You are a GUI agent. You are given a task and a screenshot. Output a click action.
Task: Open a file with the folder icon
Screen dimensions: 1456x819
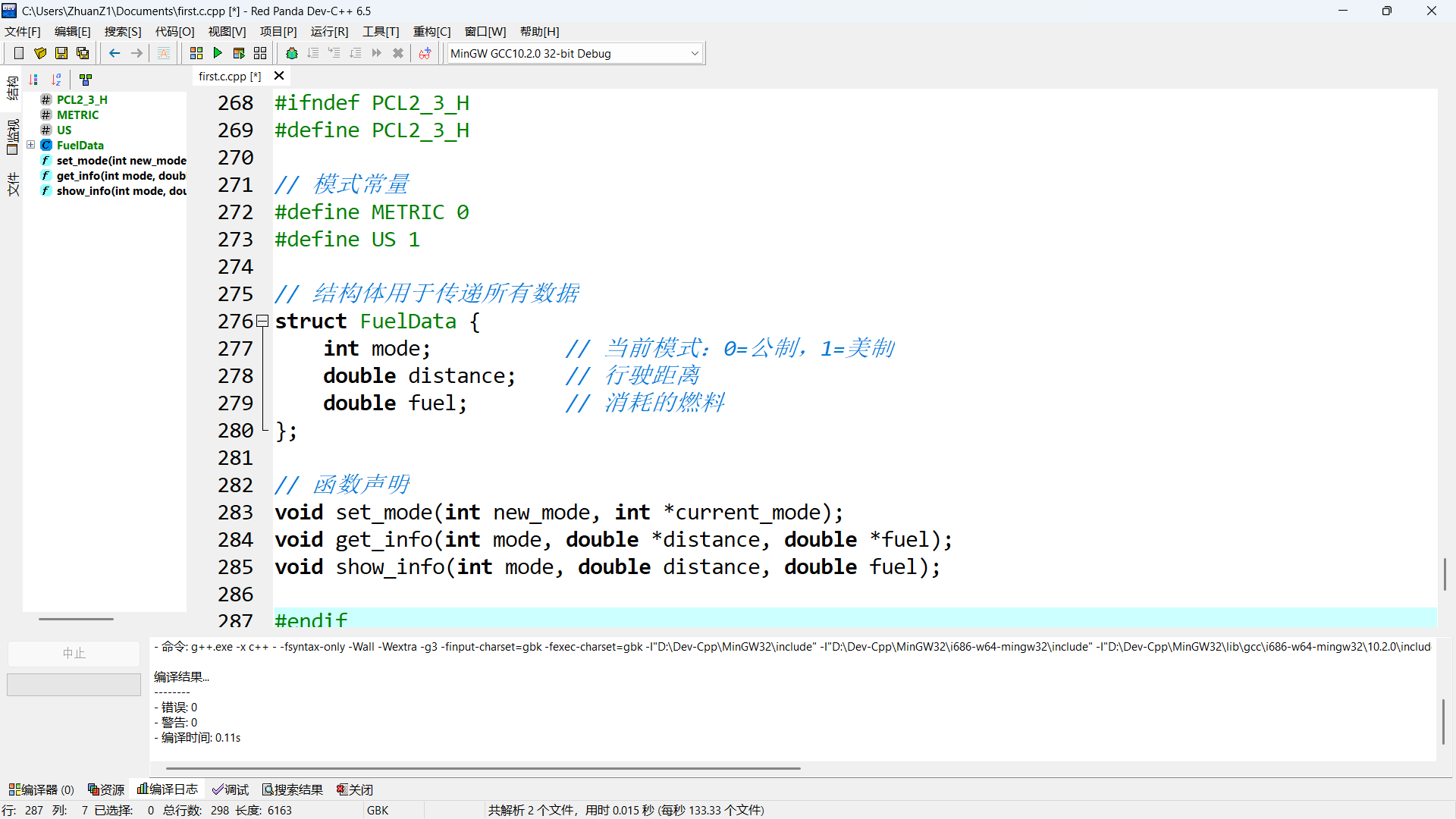tap(40, 53)
